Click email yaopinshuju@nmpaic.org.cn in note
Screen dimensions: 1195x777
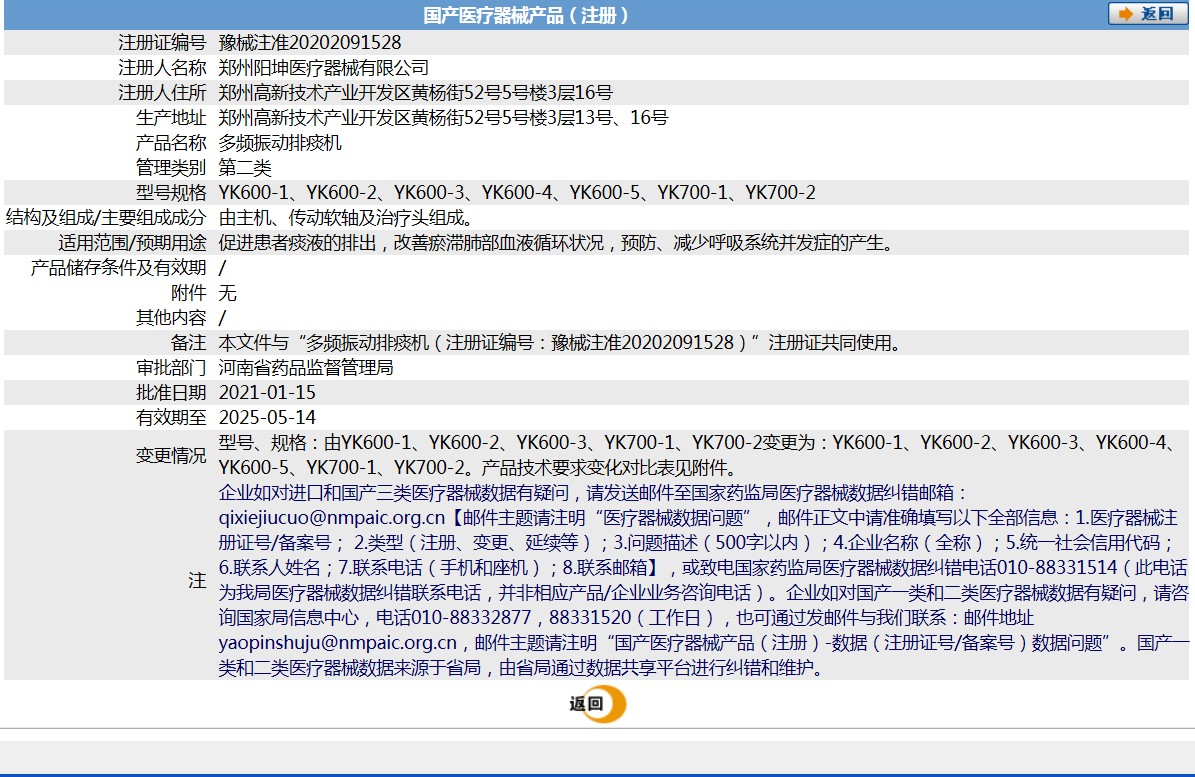(x=338, y=643)
